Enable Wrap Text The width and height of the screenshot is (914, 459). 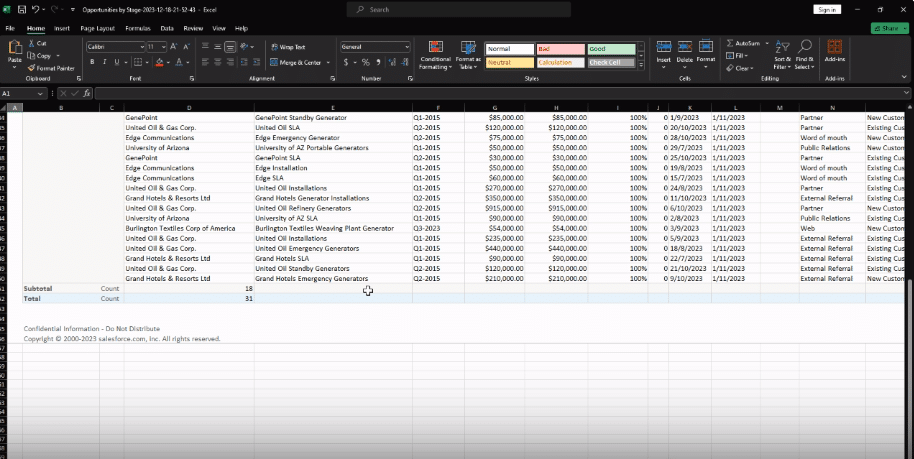[288, 47]
